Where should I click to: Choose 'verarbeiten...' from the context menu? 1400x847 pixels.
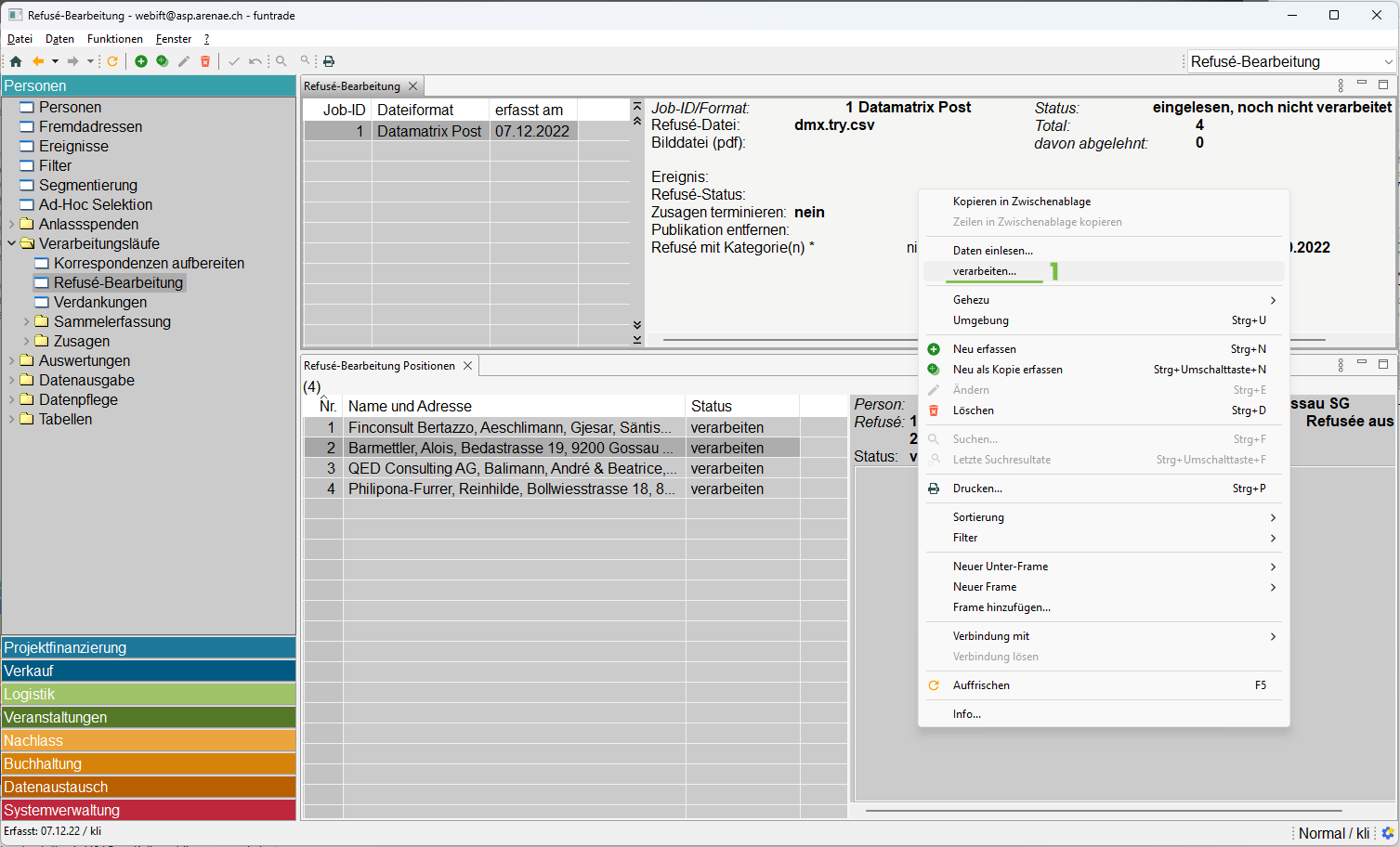(984, 271)
